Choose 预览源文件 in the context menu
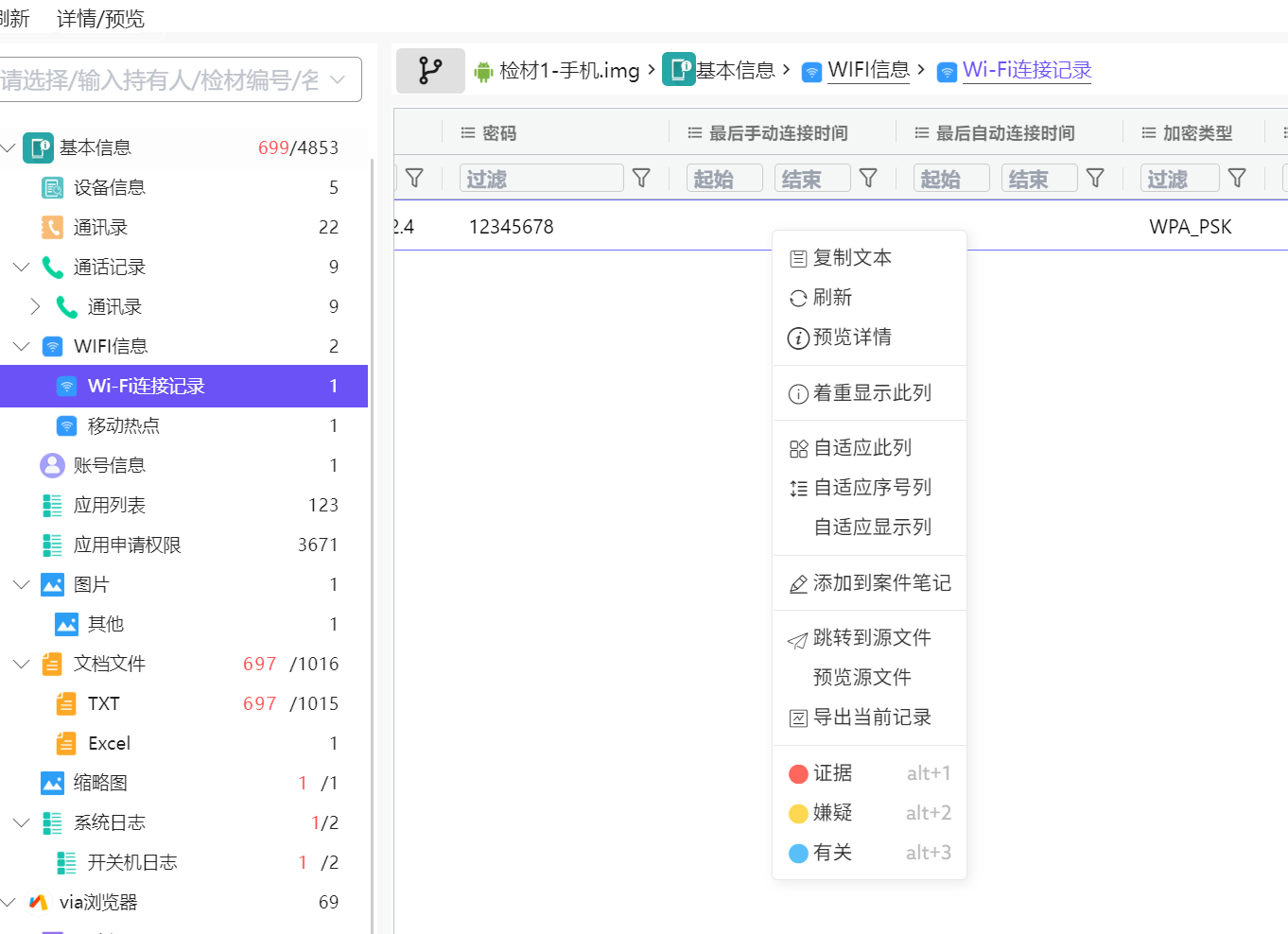Viewport: 1288px width, 934px height. click(869, 678)
